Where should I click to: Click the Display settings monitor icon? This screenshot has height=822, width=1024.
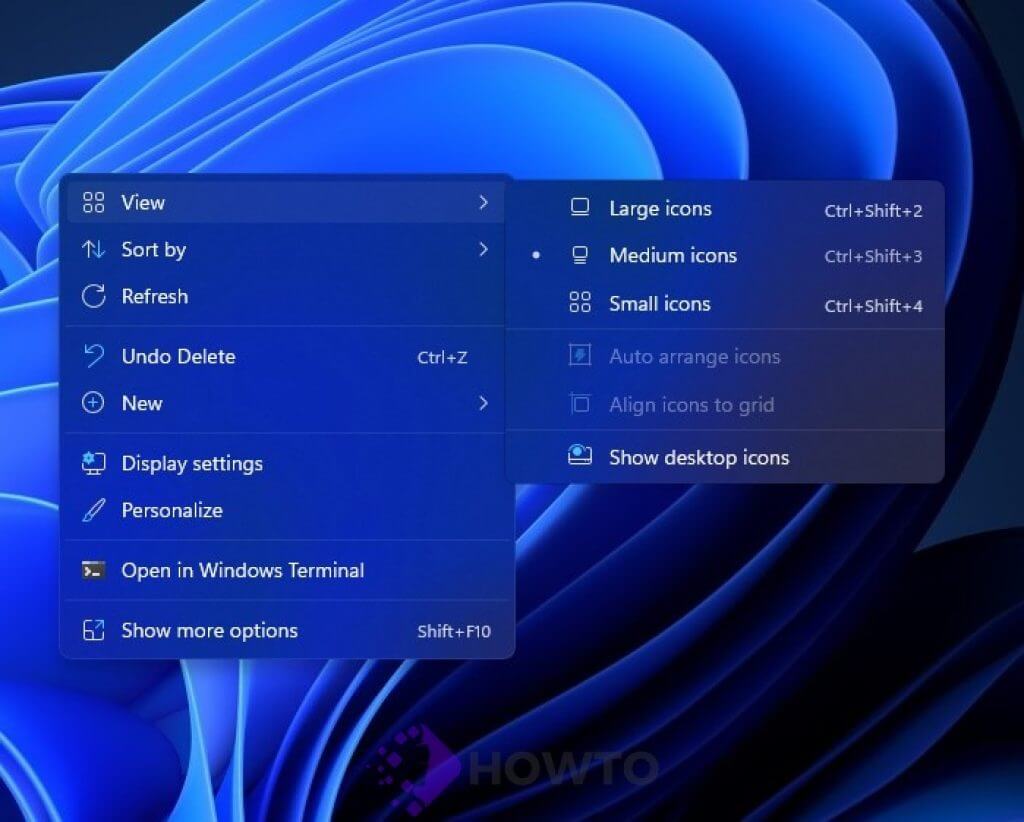(93, 463)
